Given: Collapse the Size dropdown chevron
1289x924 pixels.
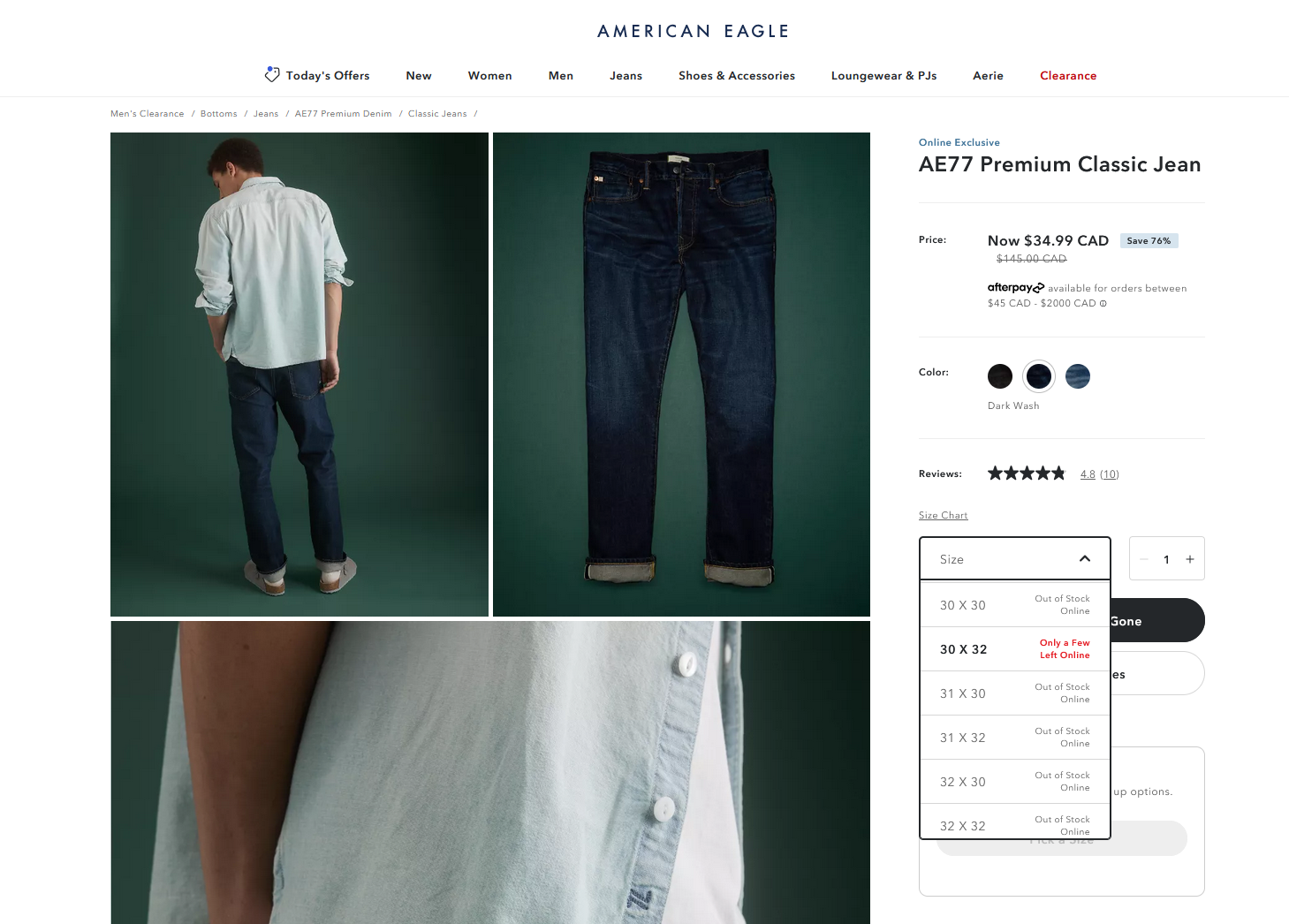Looking at the screenshot, I should coord(1085,559).
